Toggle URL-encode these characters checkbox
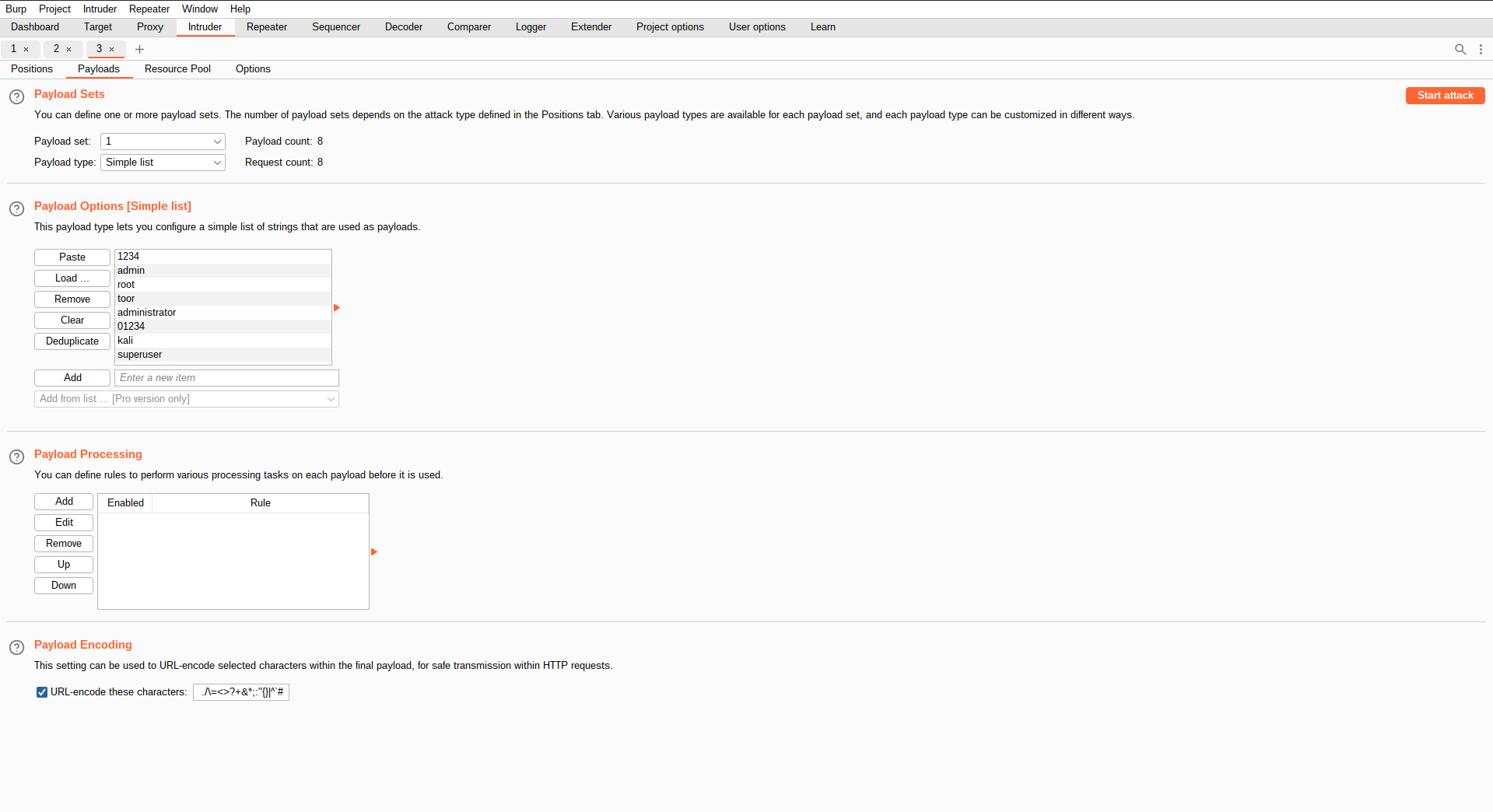This screenshot has height=812, width=1493. pos(42,692)
